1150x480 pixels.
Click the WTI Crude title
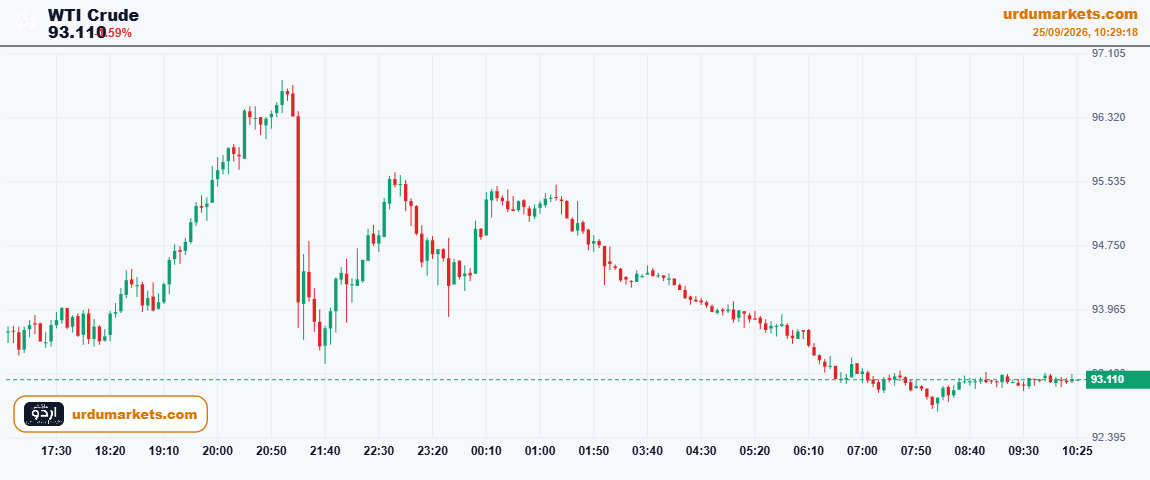click(93, 15)
